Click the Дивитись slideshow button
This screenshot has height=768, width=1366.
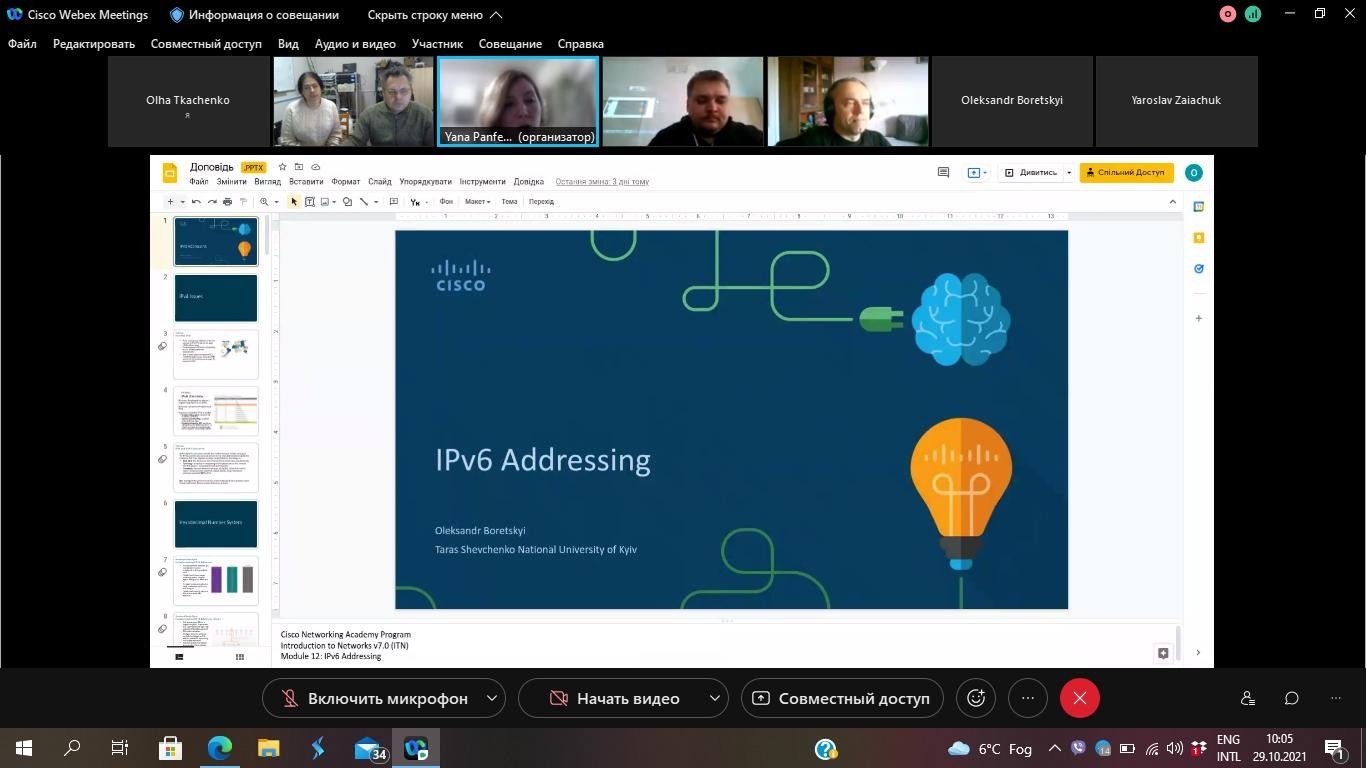(1031, 173)
